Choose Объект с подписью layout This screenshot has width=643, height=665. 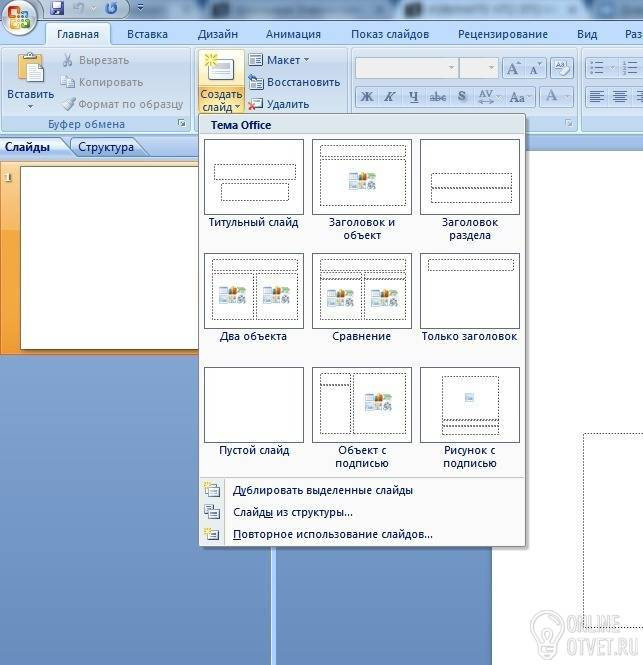[x=362, y=418]
